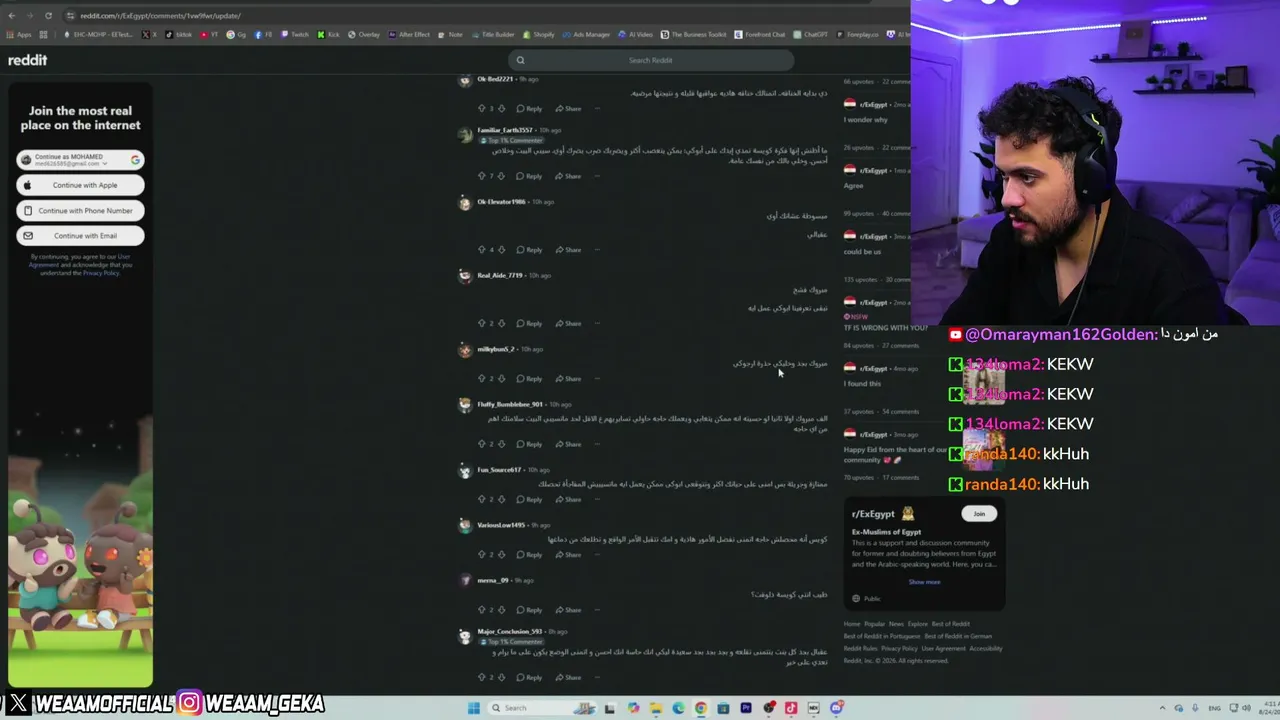Open more options on Fluffy_Bumblebee_901 comment

pos(598,444)
